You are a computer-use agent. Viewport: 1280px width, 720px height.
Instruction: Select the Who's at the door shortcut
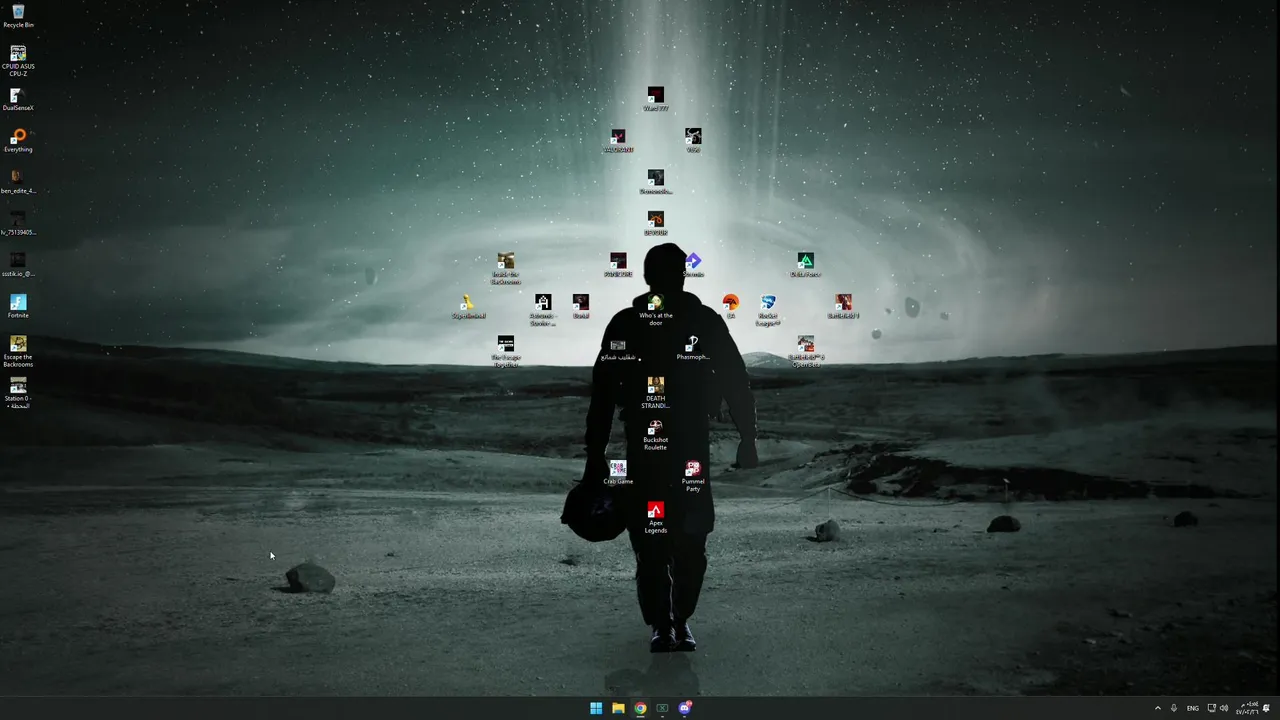655,310
